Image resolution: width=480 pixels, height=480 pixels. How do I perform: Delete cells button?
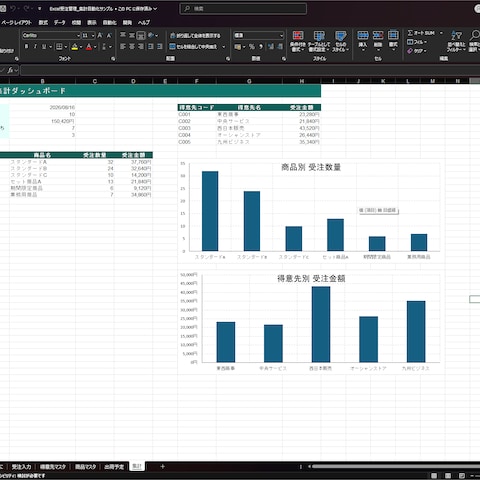coord(378,41)
